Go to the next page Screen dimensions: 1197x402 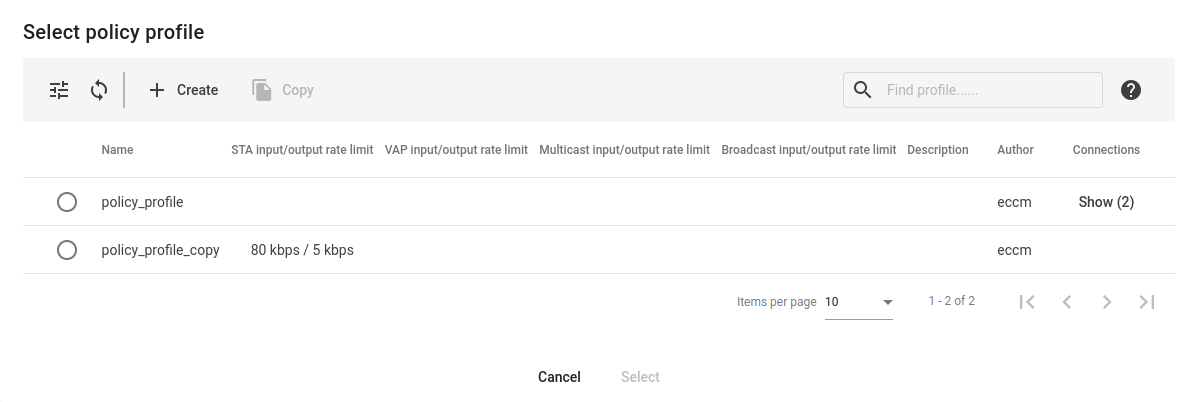(x=1107, y=302)
